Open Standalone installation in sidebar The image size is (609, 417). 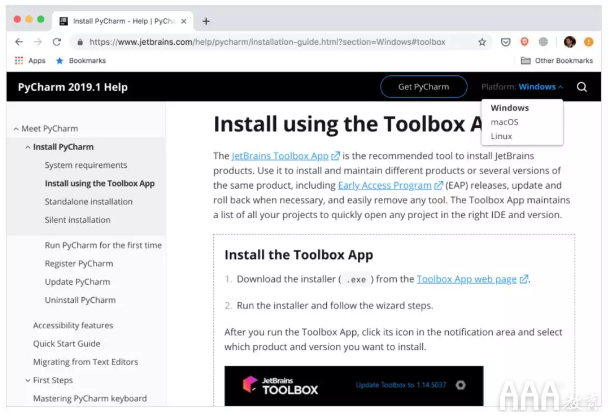(88, 202)
